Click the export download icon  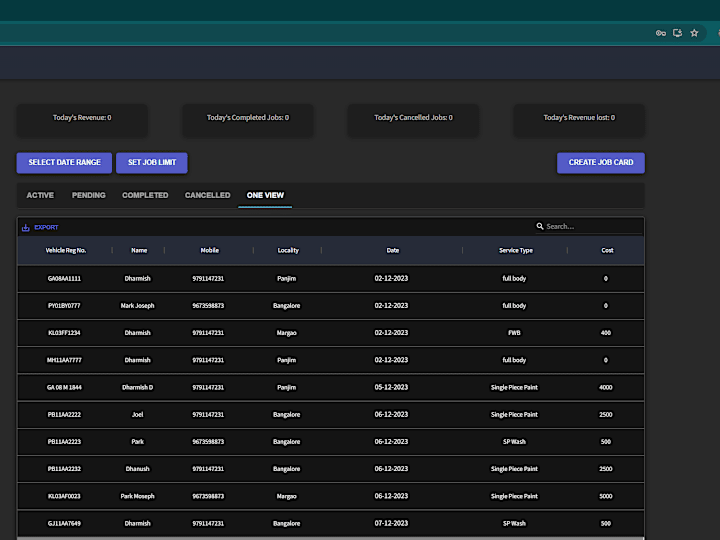click(26, 227)
